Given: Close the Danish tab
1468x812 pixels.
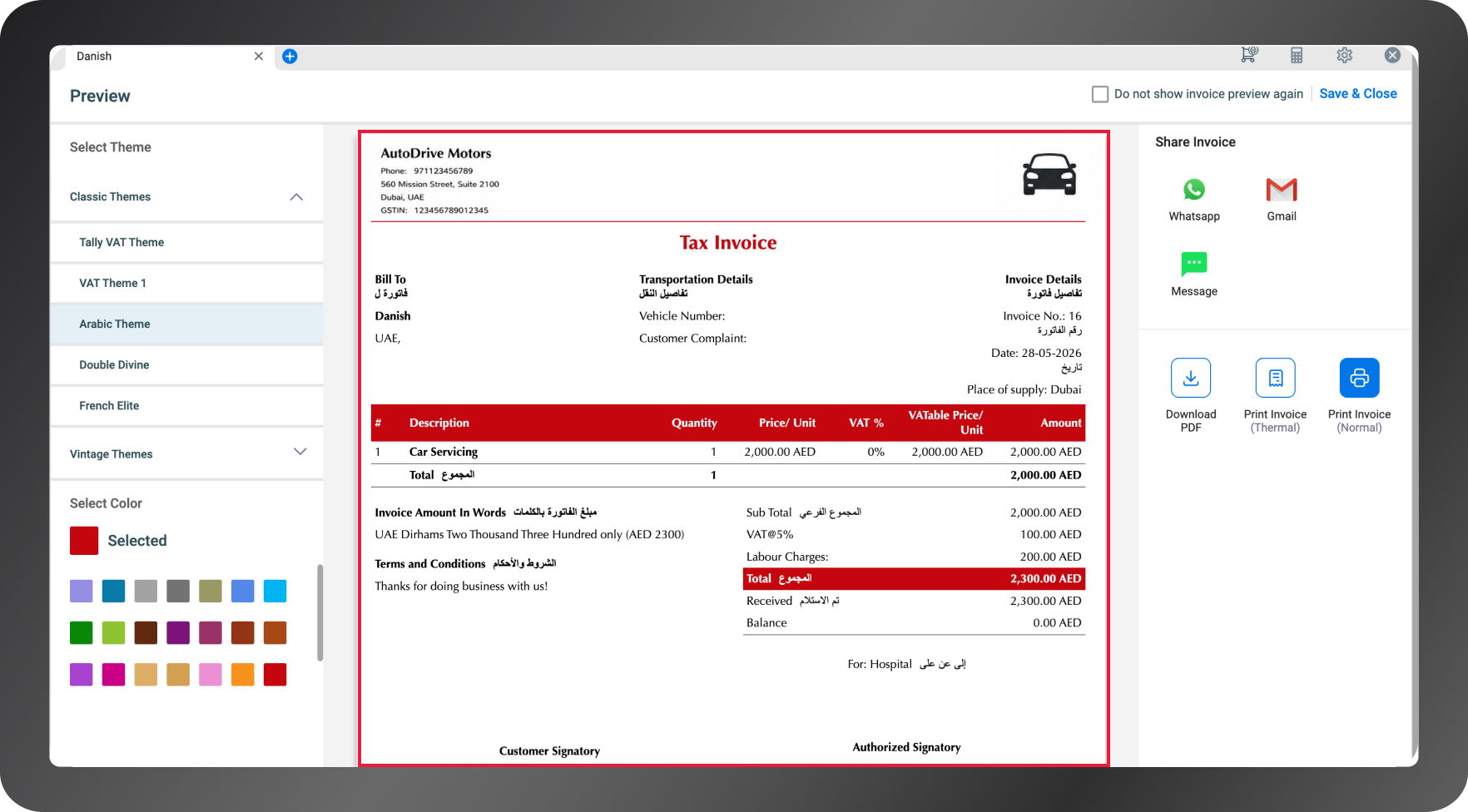Looking at the screenshot, I should click(259, 56).
